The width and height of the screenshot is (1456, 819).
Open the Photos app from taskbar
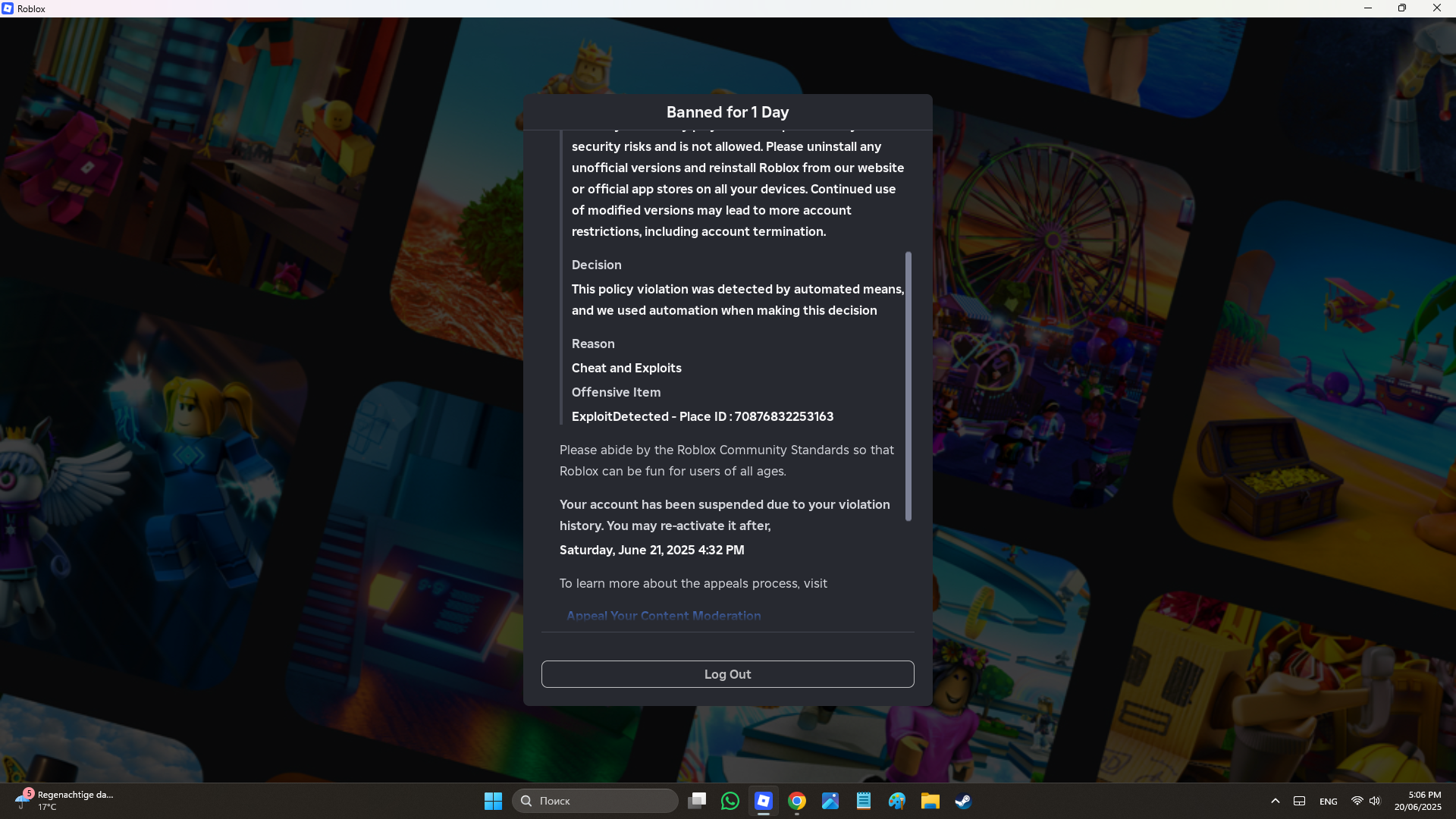click(x=830, y=801)
